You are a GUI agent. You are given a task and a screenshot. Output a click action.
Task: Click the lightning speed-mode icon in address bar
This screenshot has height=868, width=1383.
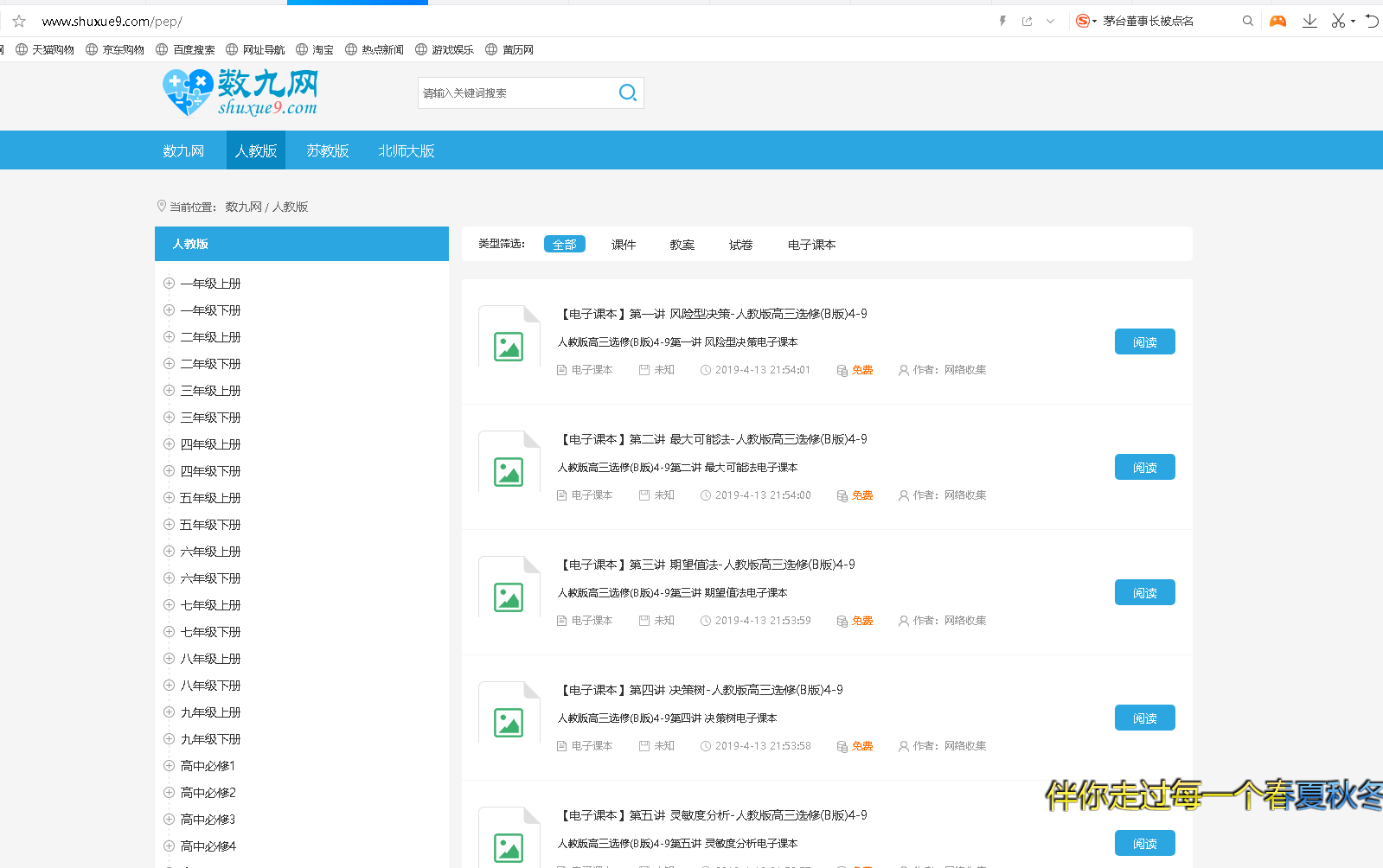(1003, 21)
